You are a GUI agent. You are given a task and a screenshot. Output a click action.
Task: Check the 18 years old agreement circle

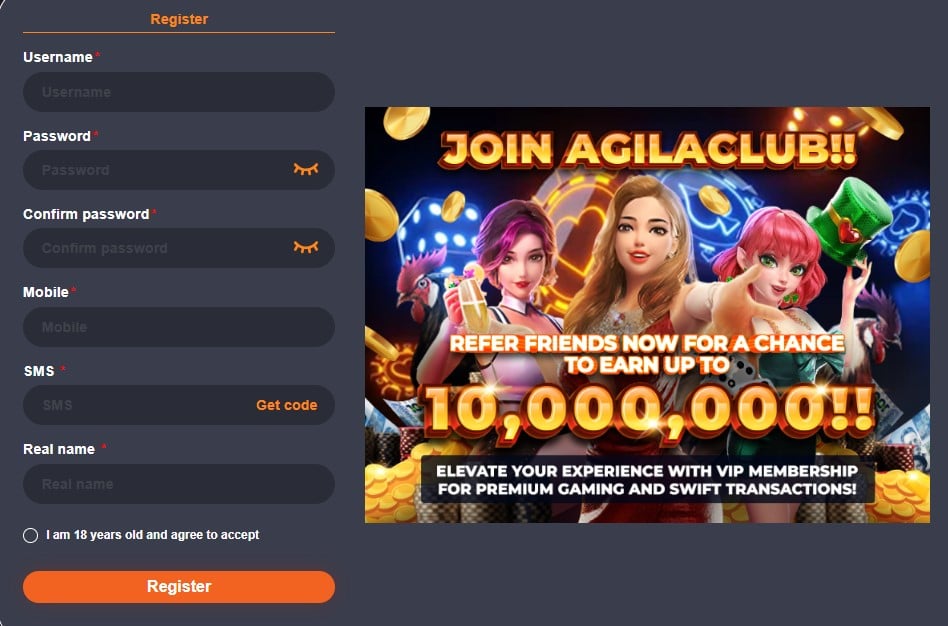click(x=30, y=536)
